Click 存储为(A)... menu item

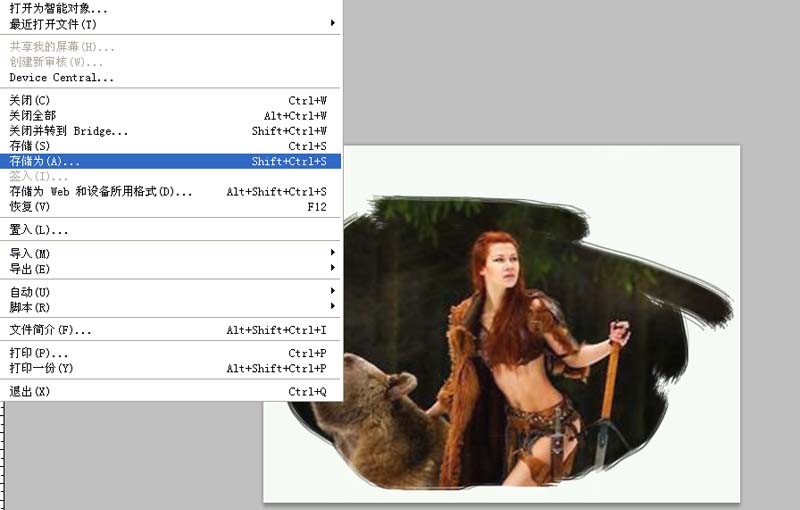click(x=45, y=161)
